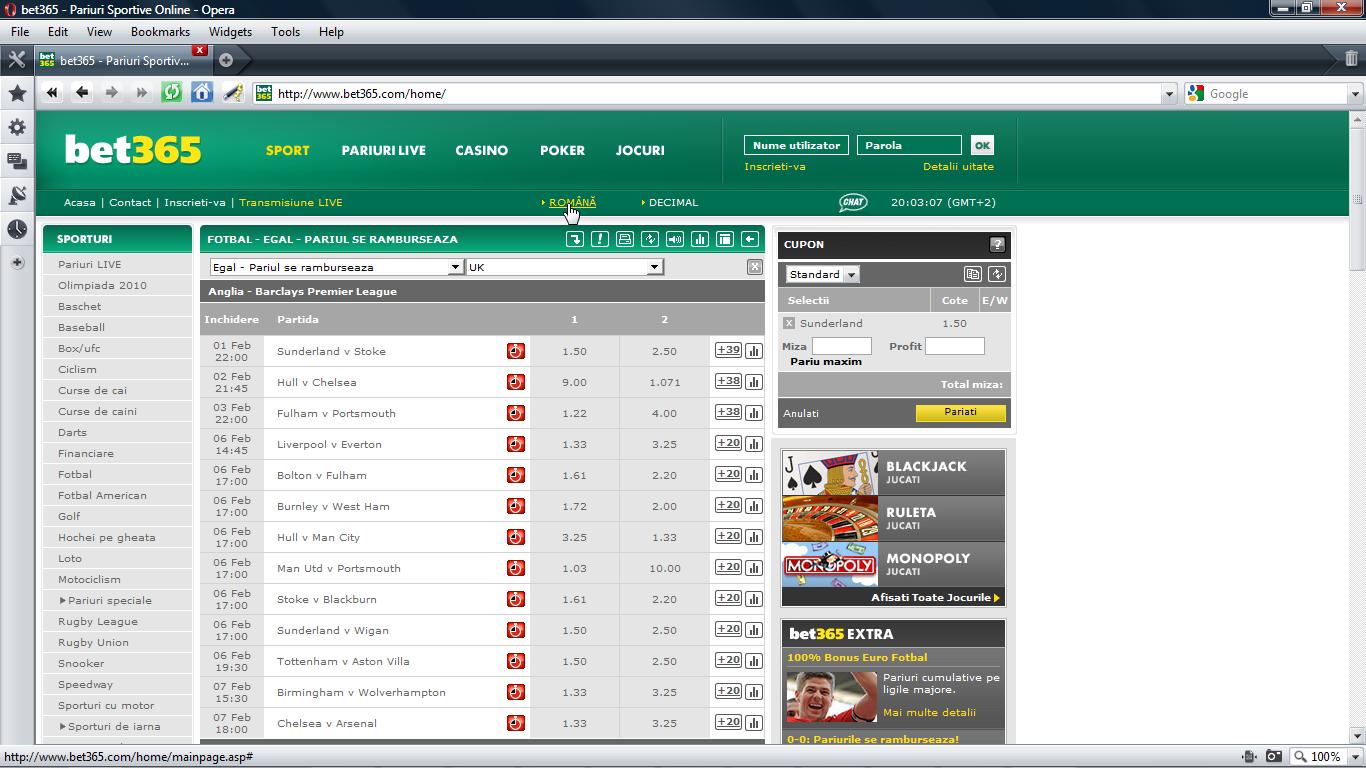Open the address bar history dropdown
Screen dimensions: 1366x768
pyautogui.click(x=1169, y=93)
